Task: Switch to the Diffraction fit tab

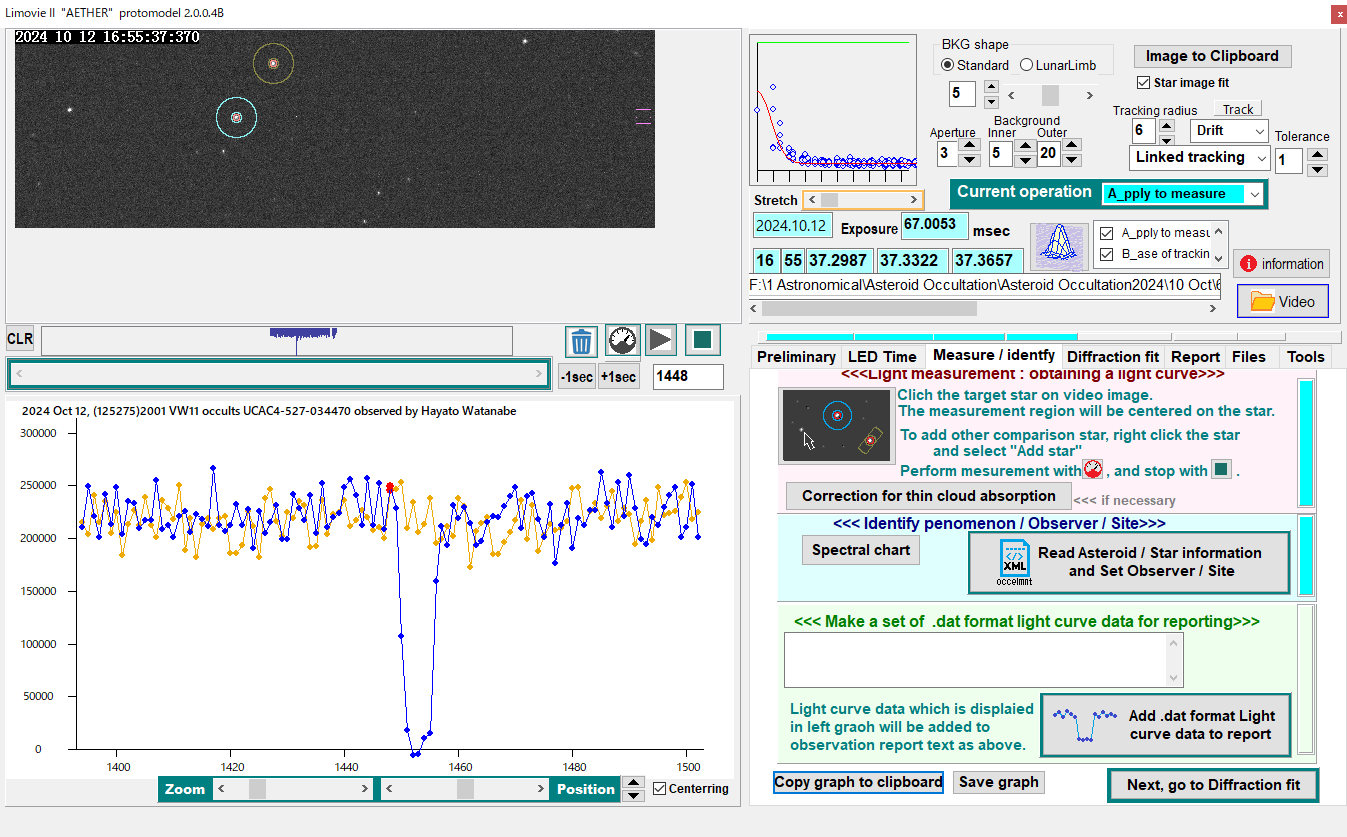Action: (1113, 357)
